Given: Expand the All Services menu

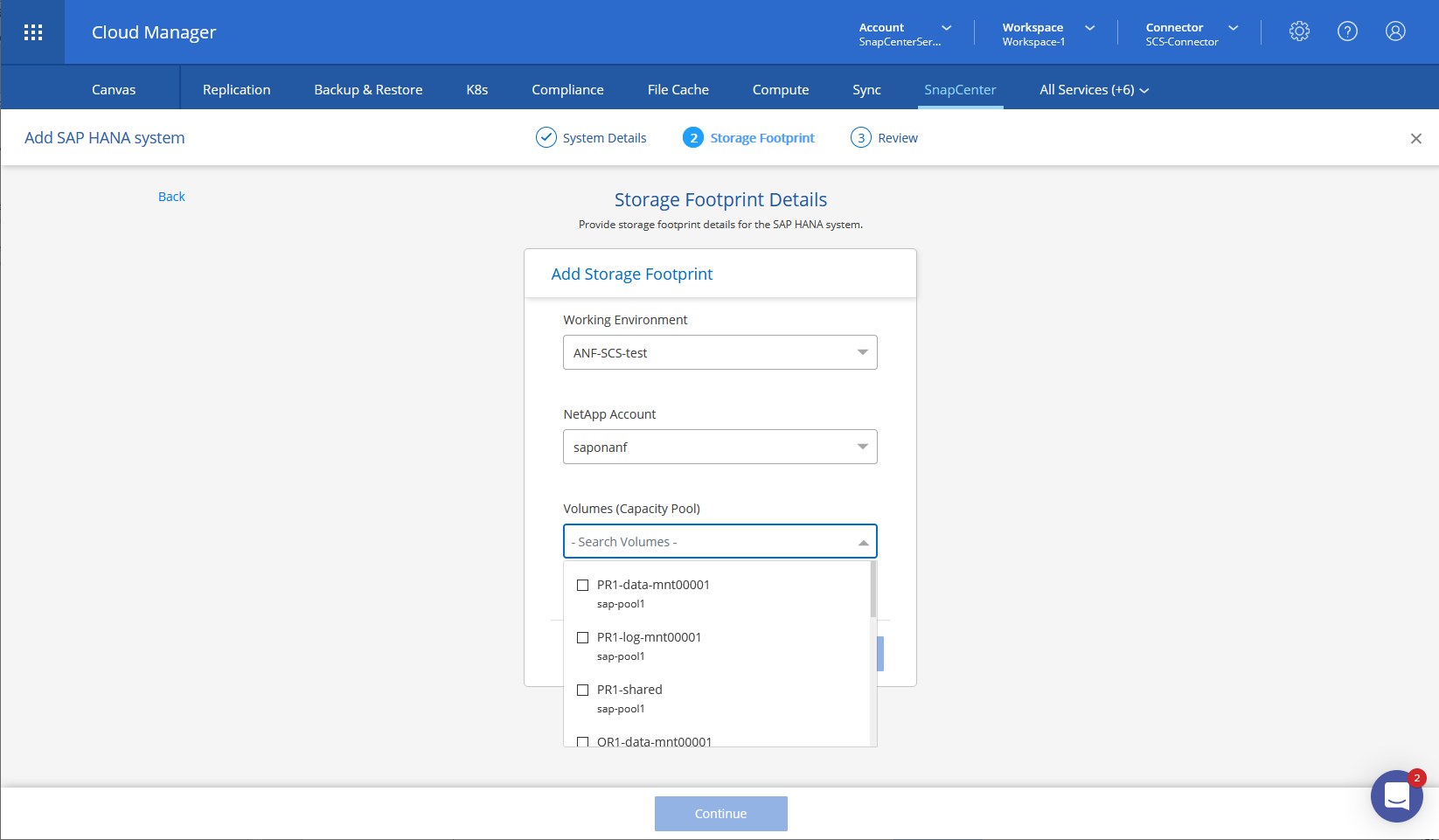Looking at the screenshot, I should (x=1094, y=90).
